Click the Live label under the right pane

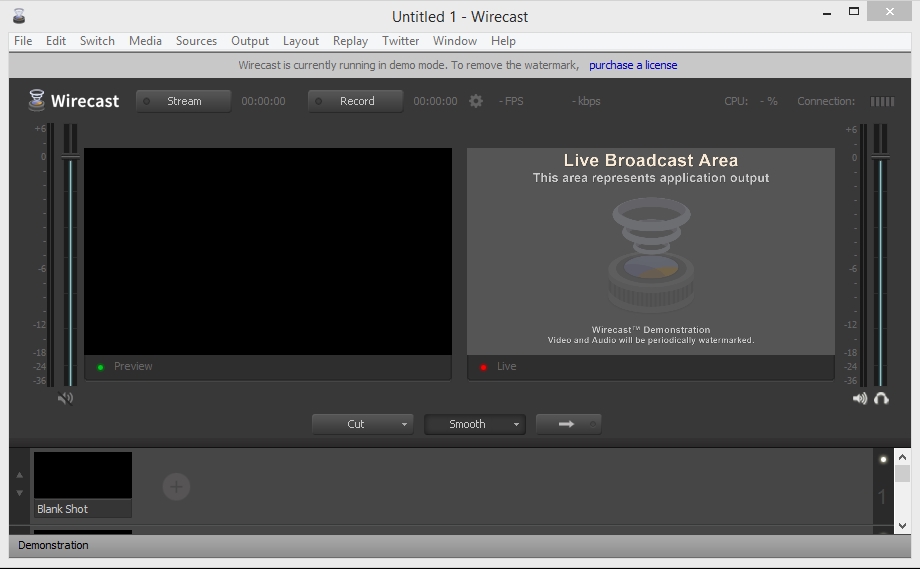click(x=506, y=366)
